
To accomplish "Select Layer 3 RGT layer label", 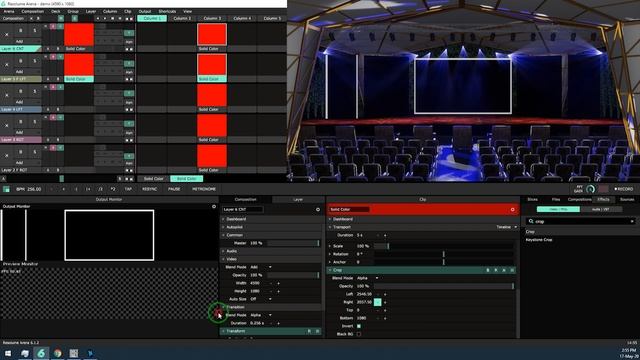I will [21, 140].
